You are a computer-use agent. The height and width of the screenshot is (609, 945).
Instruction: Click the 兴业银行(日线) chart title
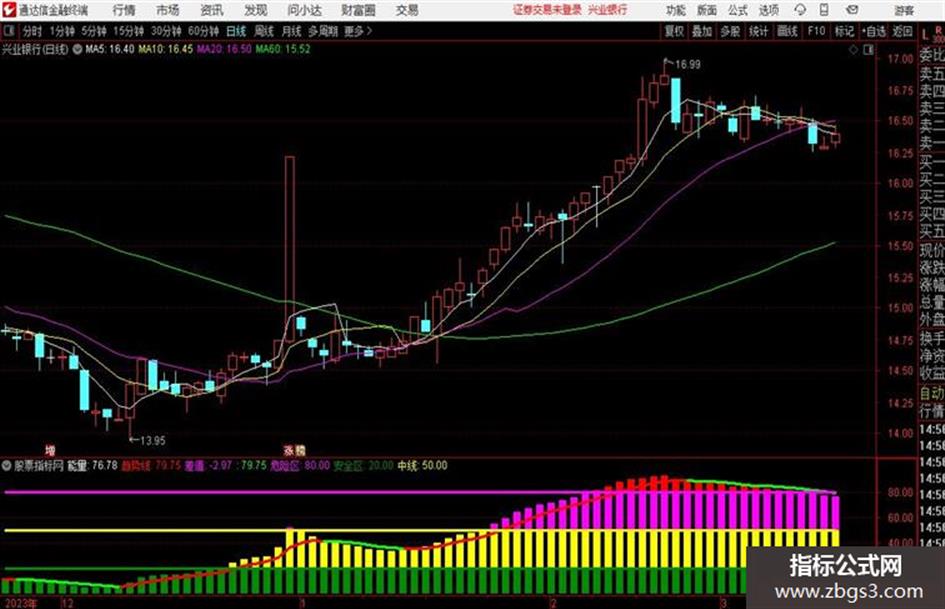tap(35, 49)
